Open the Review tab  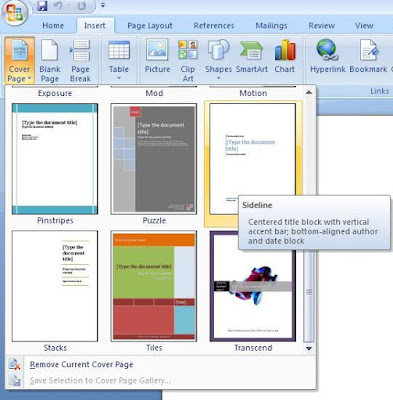(x=321, y=26)
